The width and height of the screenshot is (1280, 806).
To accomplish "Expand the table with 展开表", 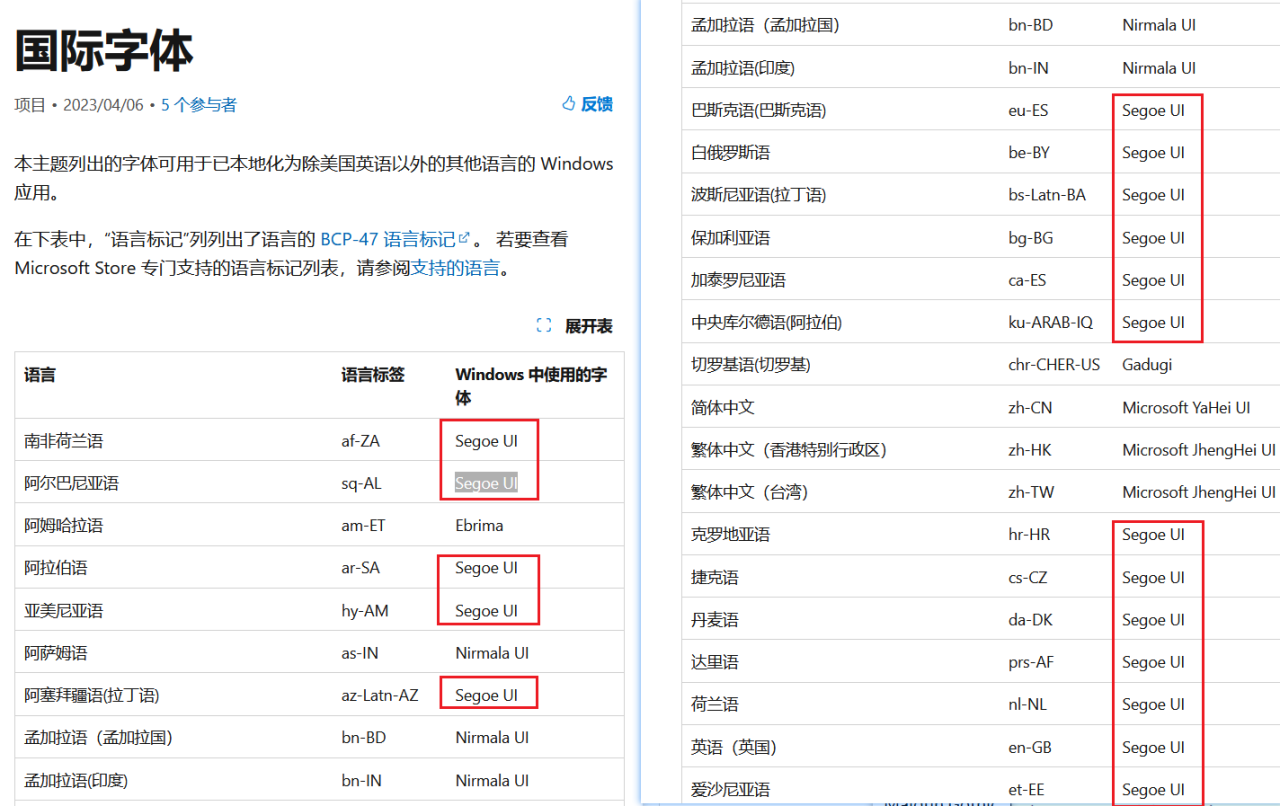I will [588, 326].
